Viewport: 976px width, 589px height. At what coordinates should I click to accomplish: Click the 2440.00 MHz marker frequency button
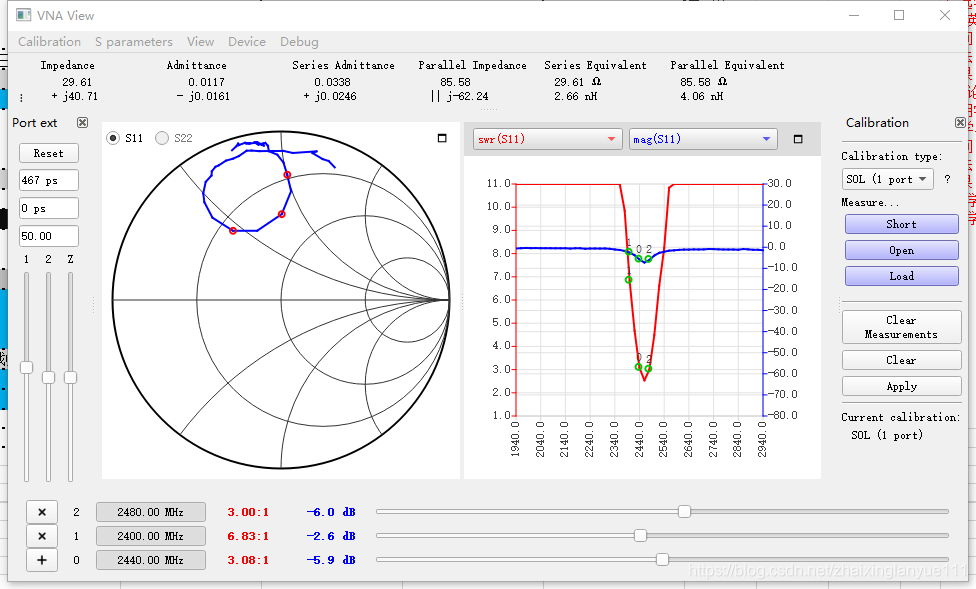click(151, 560)
